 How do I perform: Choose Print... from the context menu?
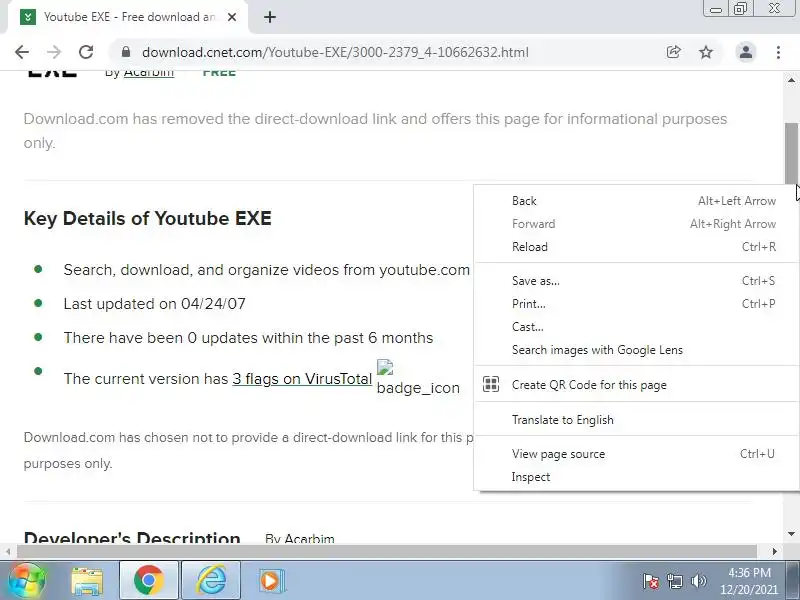[637, 304]
